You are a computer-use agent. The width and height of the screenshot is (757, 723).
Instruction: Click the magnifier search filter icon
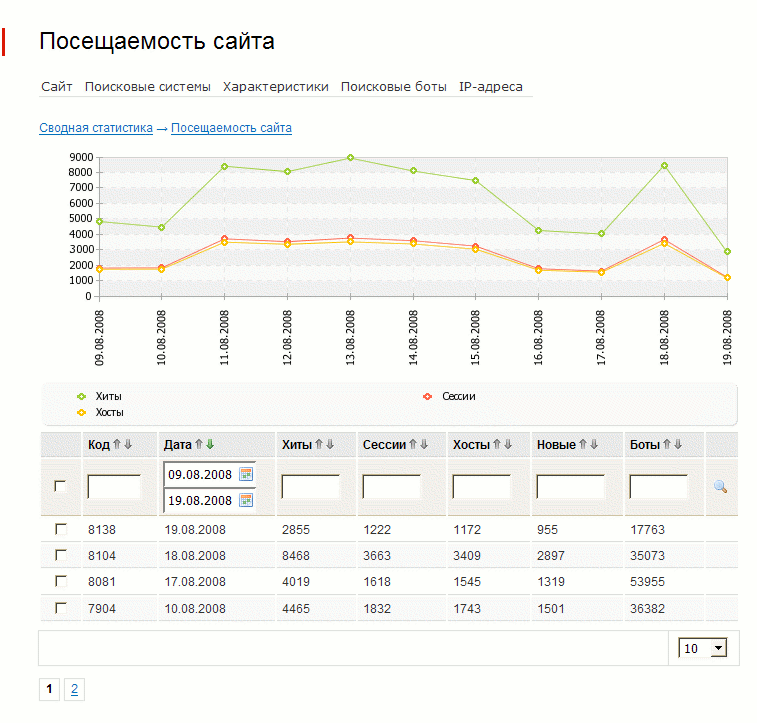click(720, 487)
